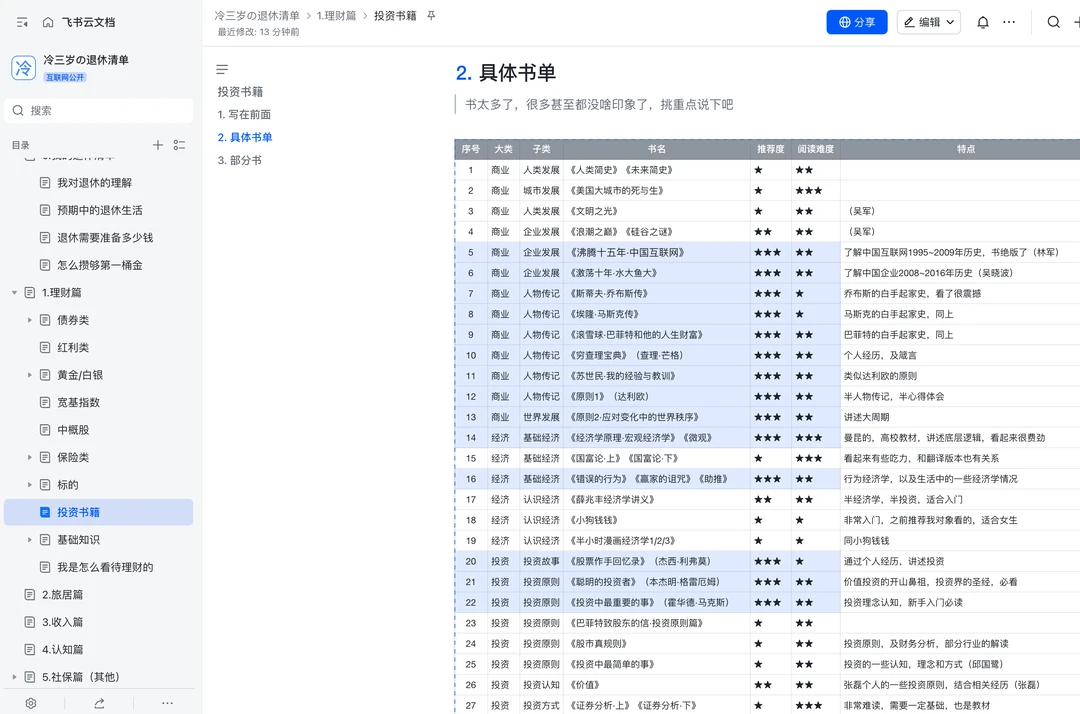Click the blue 分享 button
Image resolution: width=1080 pixels, height=714 pixels.
pyautogui.click(x=857, y=22)
